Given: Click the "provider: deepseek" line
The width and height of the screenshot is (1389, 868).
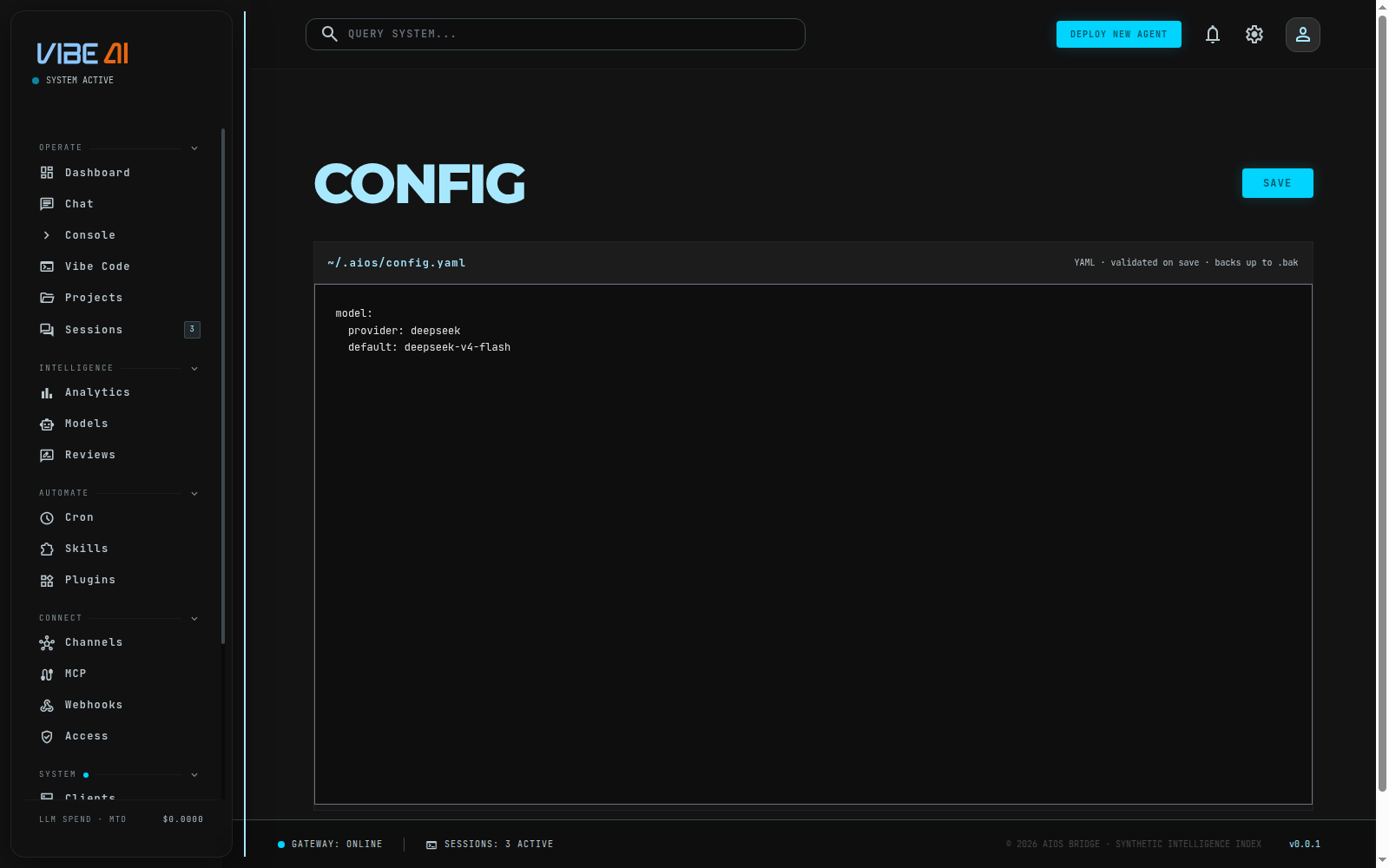Looking at the screenshot, I should 405,331.
